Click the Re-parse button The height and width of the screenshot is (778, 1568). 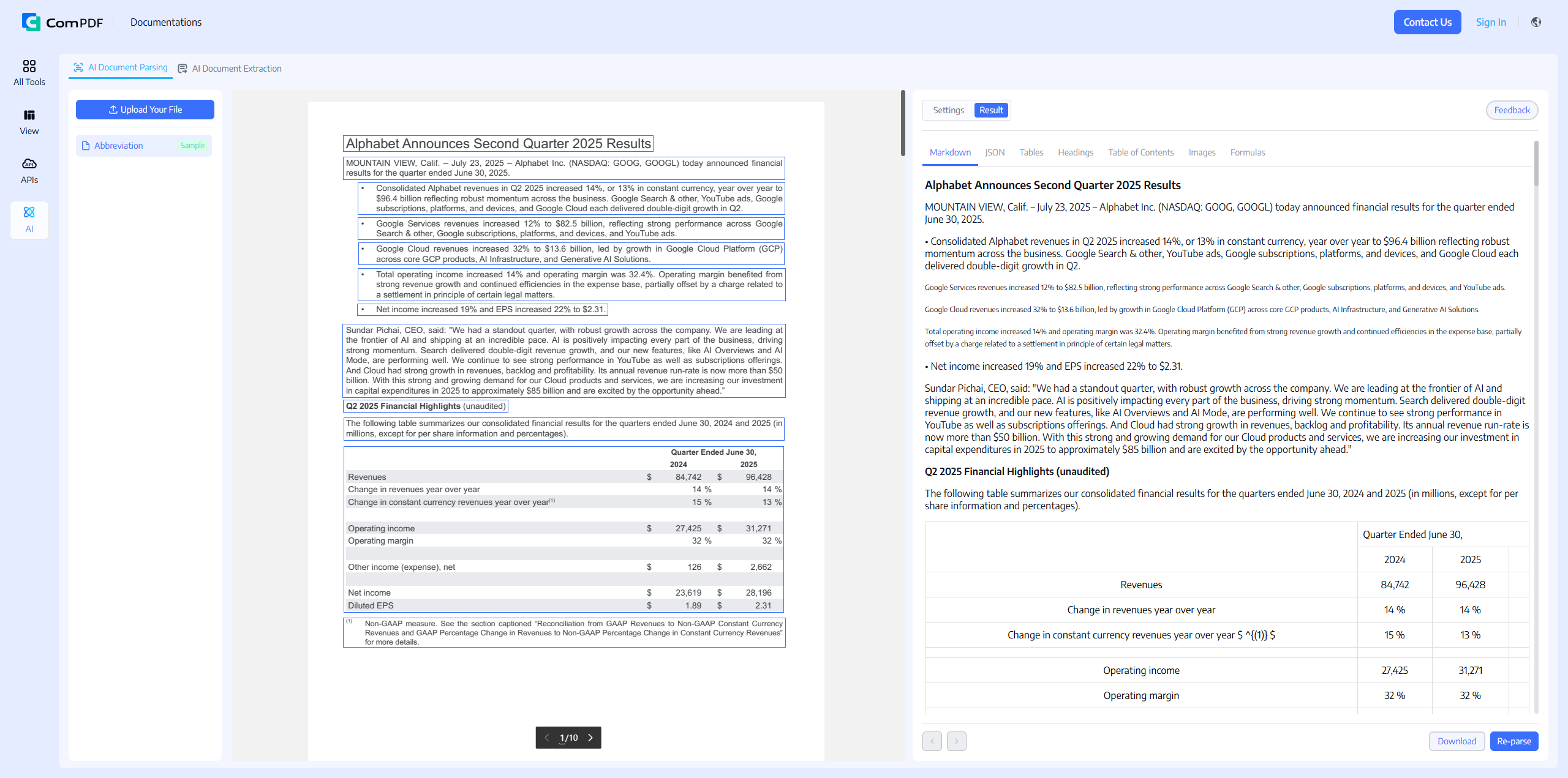click(1514, 741)
